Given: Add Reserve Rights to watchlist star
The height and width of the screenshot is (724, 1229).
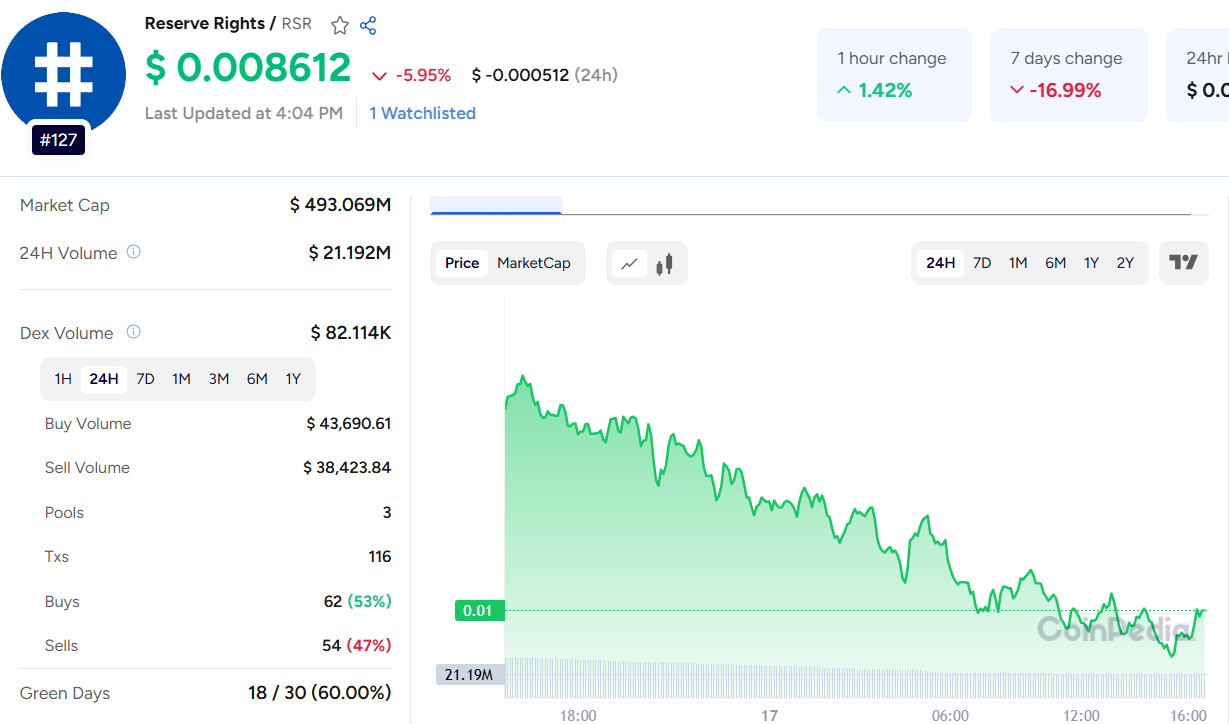Looking at the screenshot, I should click(340, 25).
